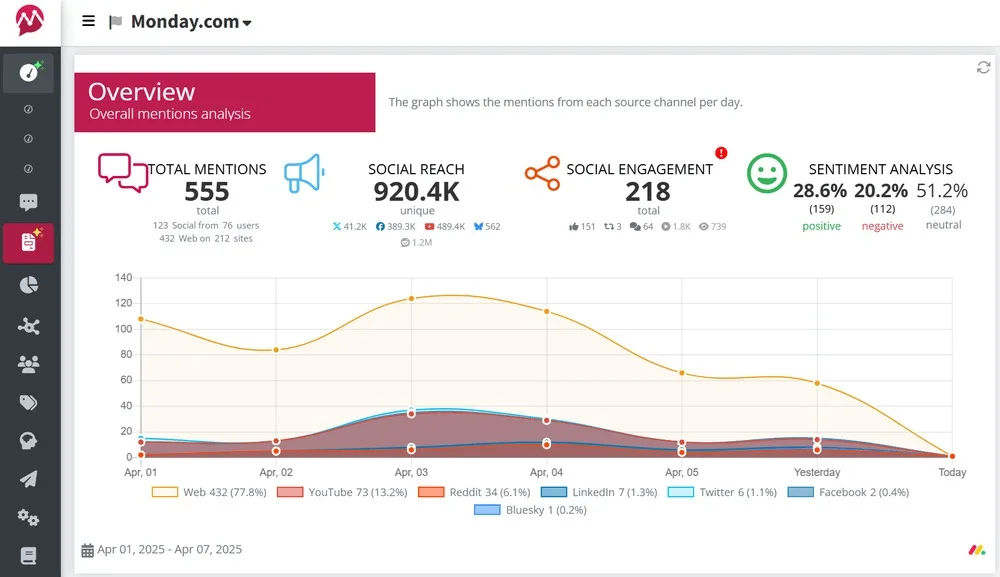
Task: Select the network connections sidebar icon
Action: point(28,325)
